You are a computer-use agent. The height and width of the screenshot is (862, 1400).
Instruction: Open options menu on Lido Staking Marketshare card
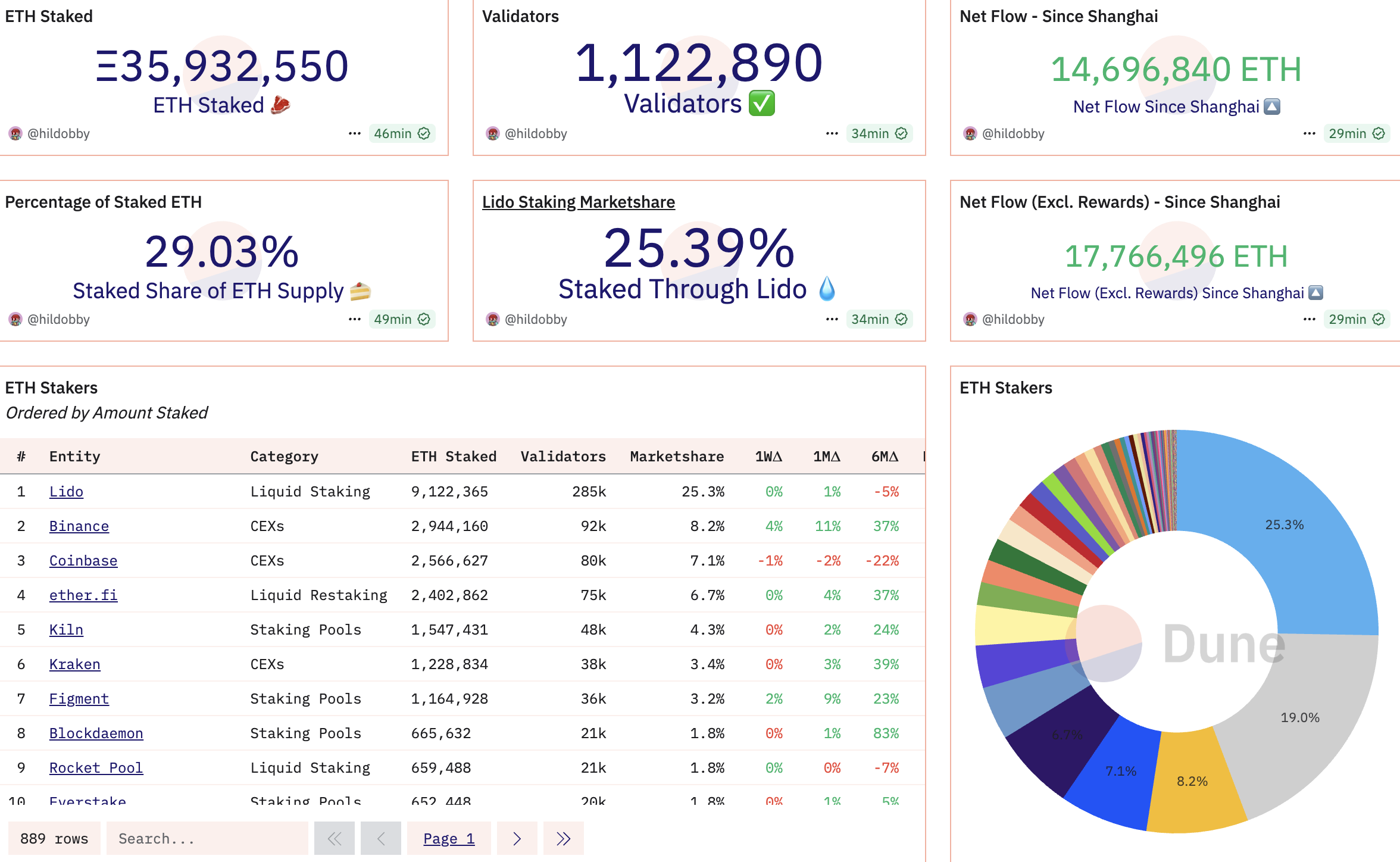[x=832, y=319]
